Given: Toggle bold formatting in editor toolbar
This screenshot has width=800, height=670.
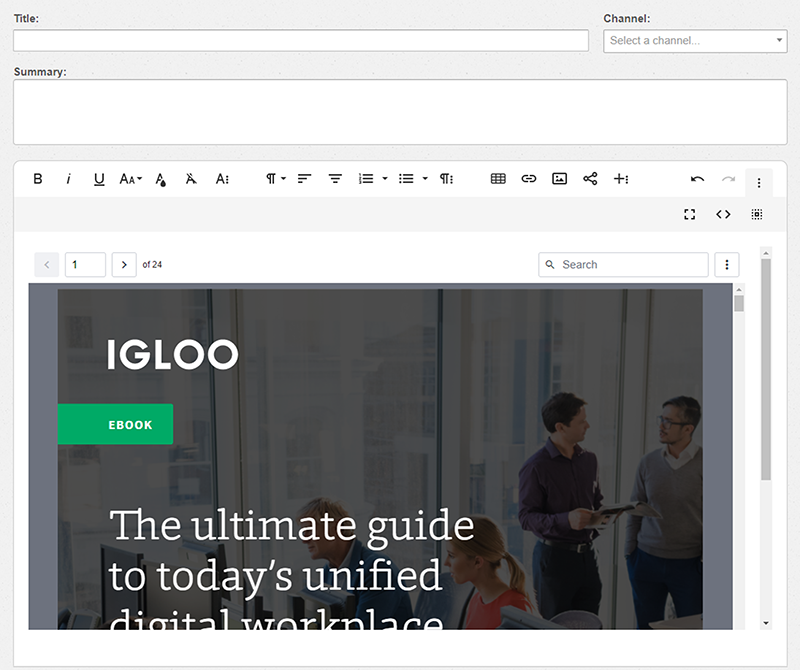Looking at the screenshot, I should (38, 179).
